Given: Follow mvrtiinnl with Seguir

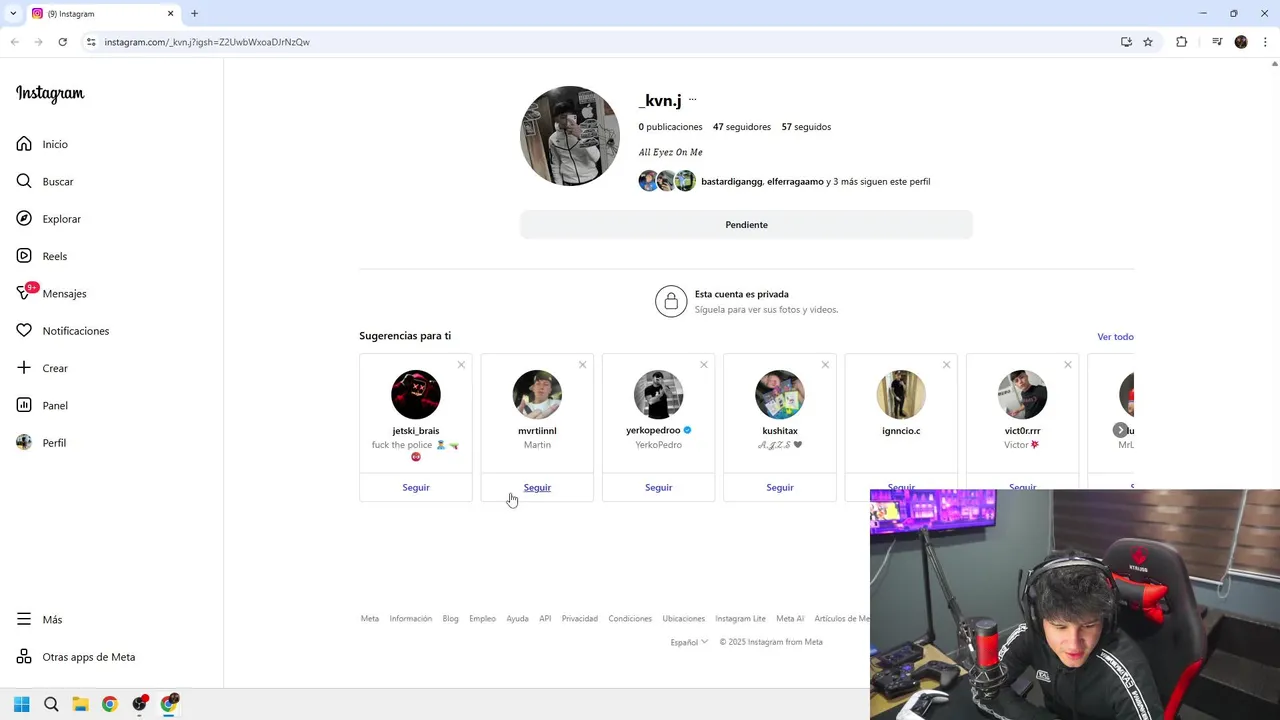Looking at the screenshot, I should click(537, 488).
